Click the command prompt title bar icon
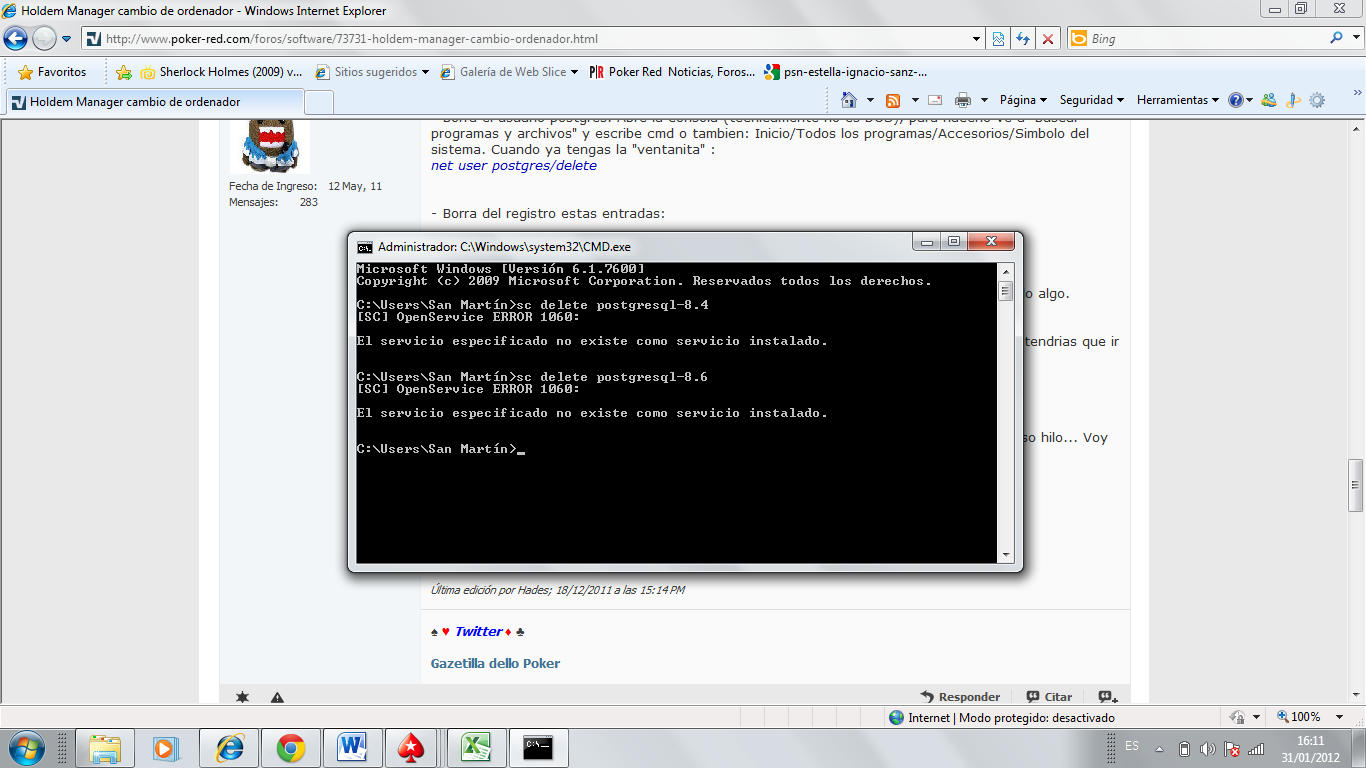This screenshot has width=1366, height=768. pos(365,247)
